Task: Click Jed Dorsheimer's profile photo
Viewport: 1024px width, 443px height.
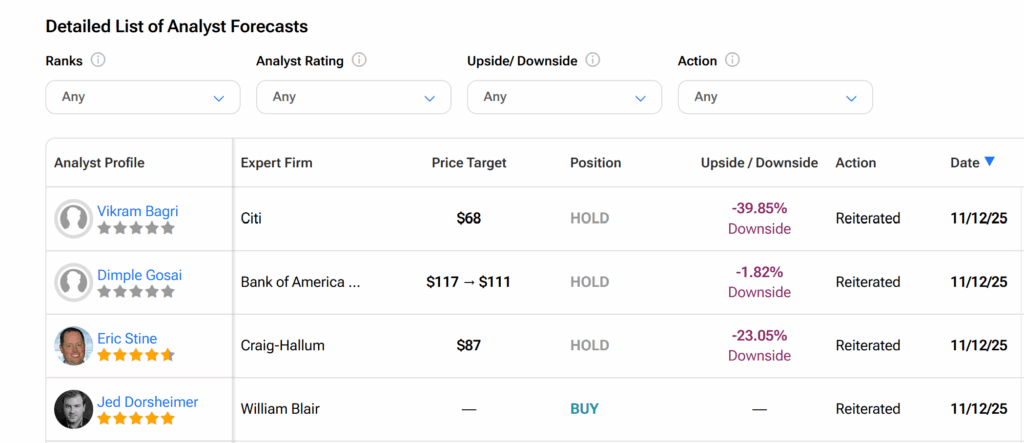Action: click(74, 409)
